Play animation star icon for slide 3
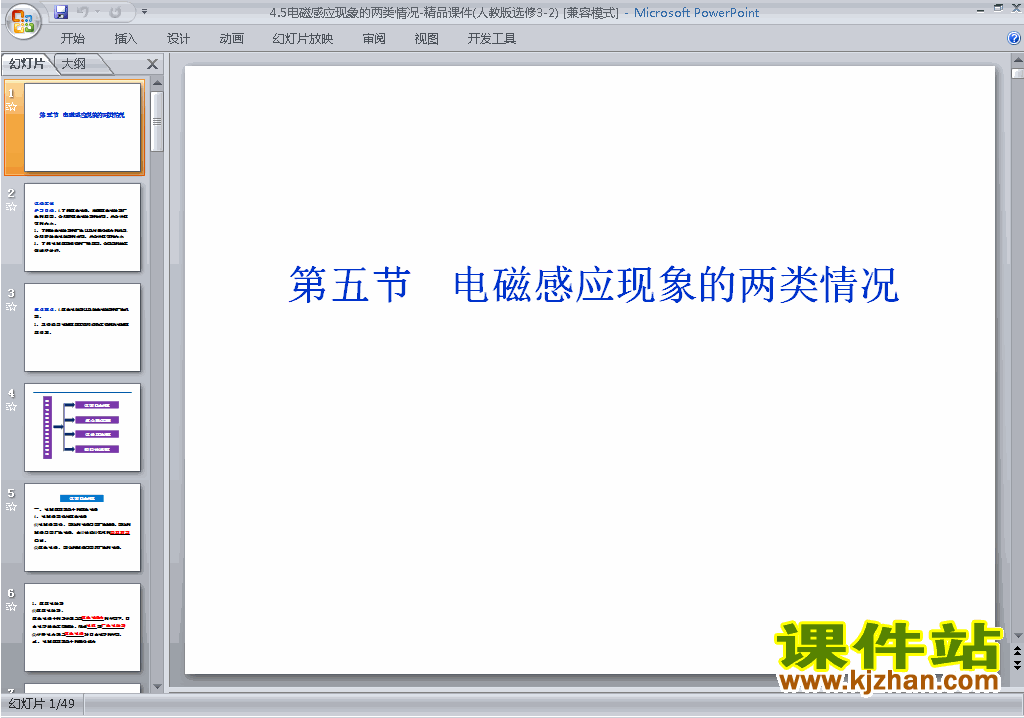The height and width of the screenshot is (718, 1024). coord(11,306)
